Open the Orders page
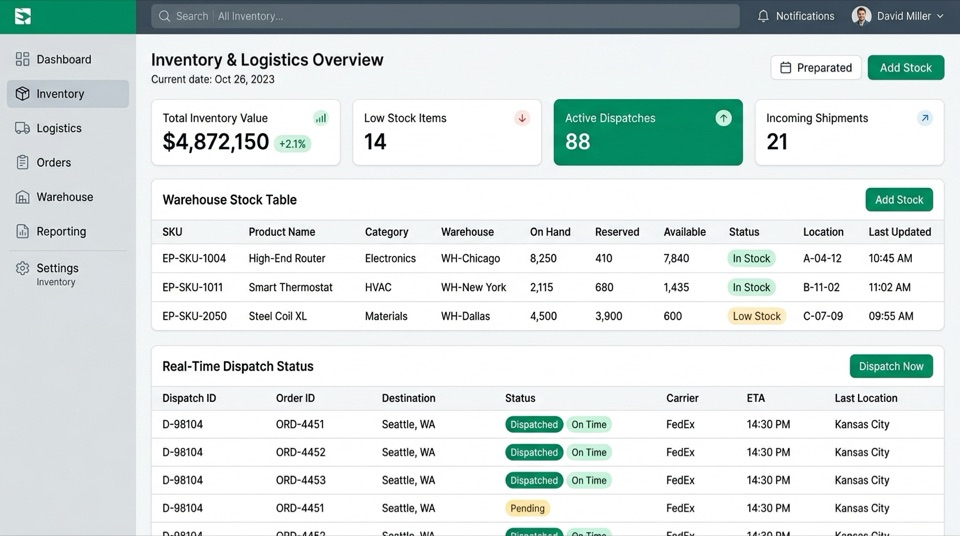Image resolution: width=960 pixels, height=536 pixels. pyautogui.click(x=68, y=162)
